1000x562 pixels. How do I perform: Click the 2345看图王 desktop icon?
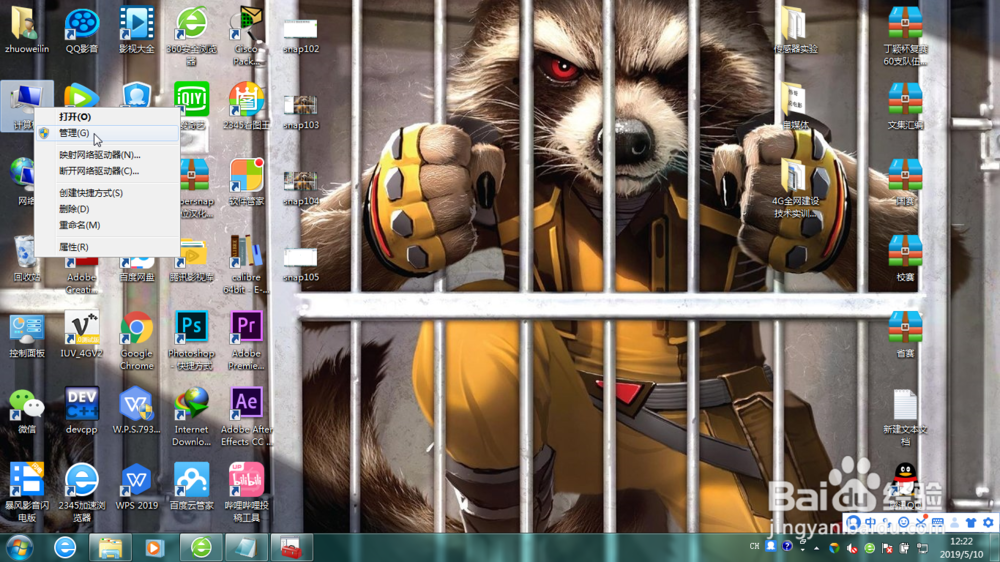pyautogui.click(x=246, y=106)
